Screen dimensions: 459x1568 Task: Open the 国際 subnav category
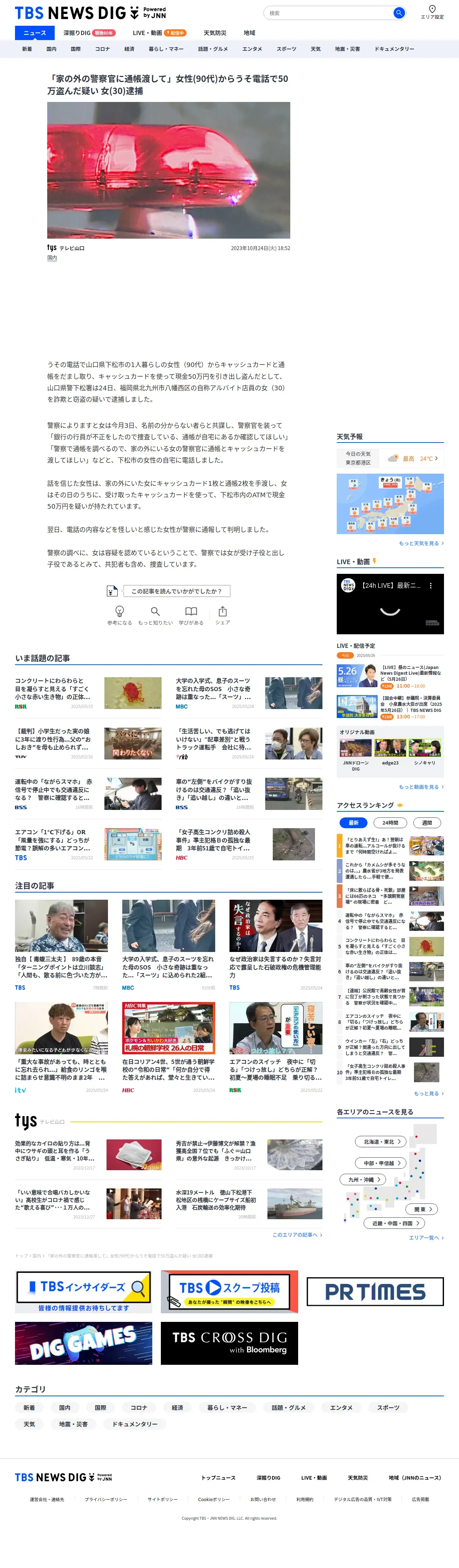[x=75, y=49]
